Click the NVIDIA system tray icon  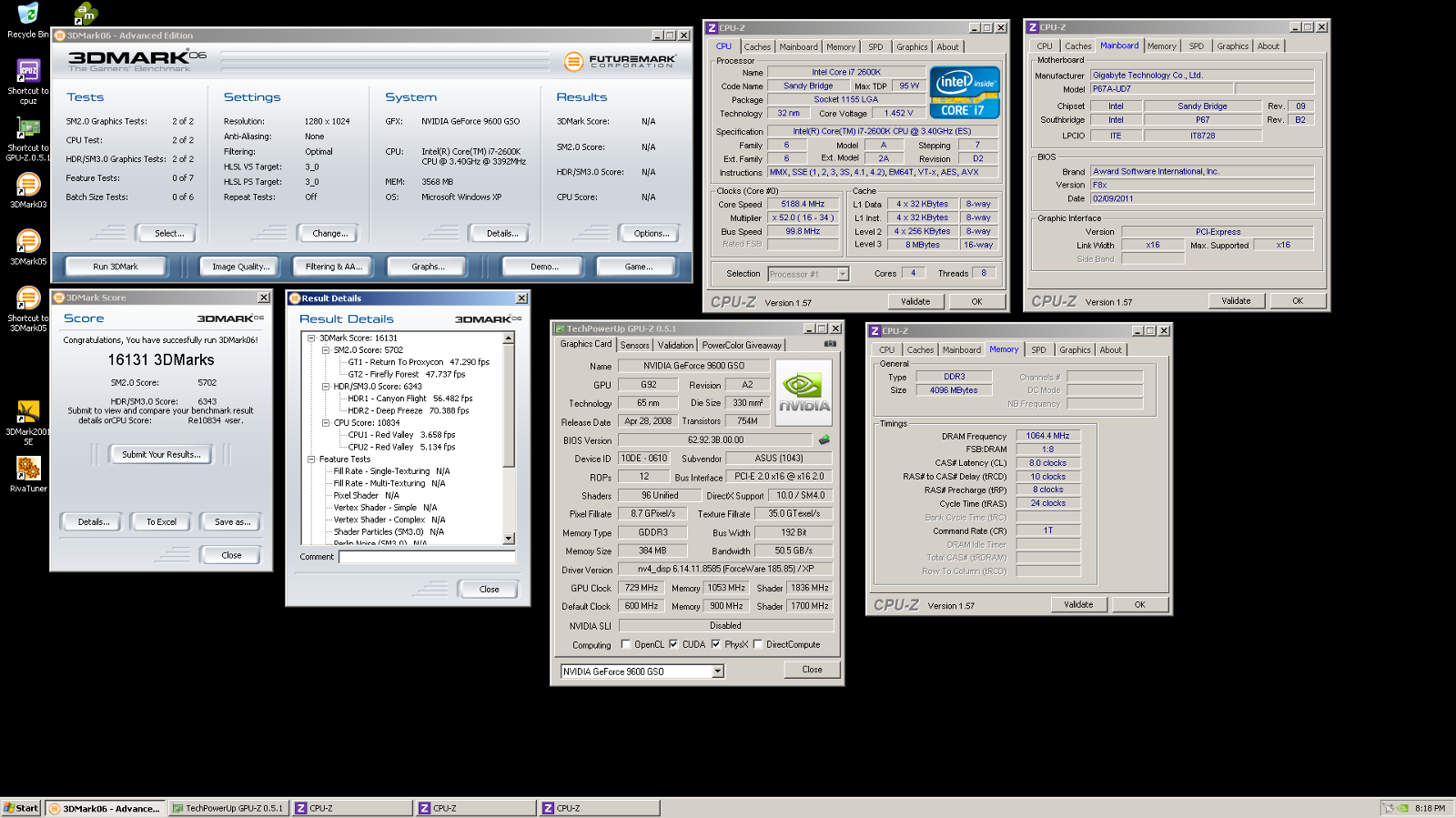click(x=1403, y=808)
